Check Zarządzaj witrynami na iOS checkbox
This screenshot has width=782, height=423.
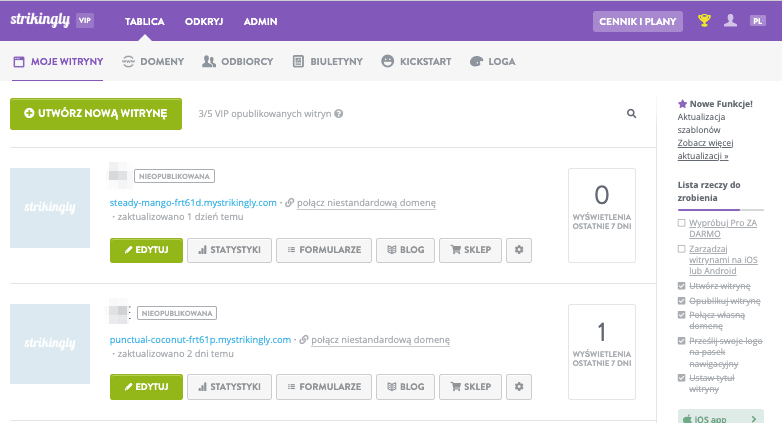[x=681, y=249]
